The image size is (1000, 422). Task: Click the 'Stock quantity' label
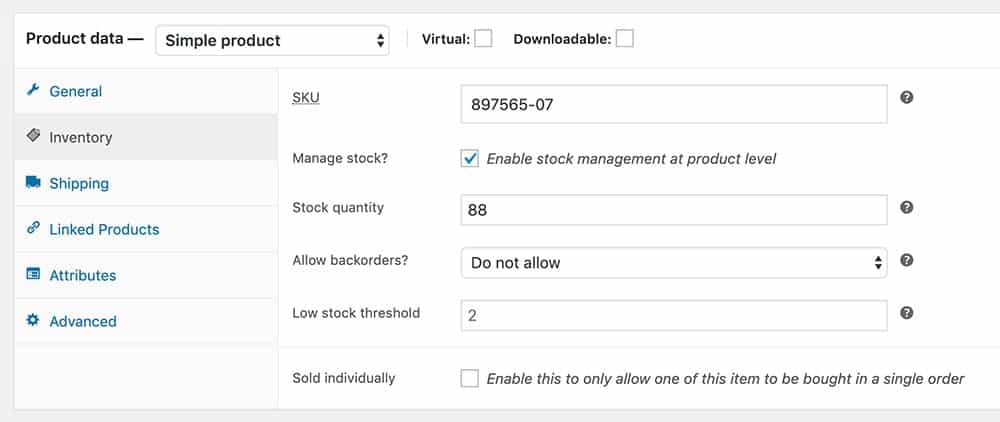tap(338, 208)
